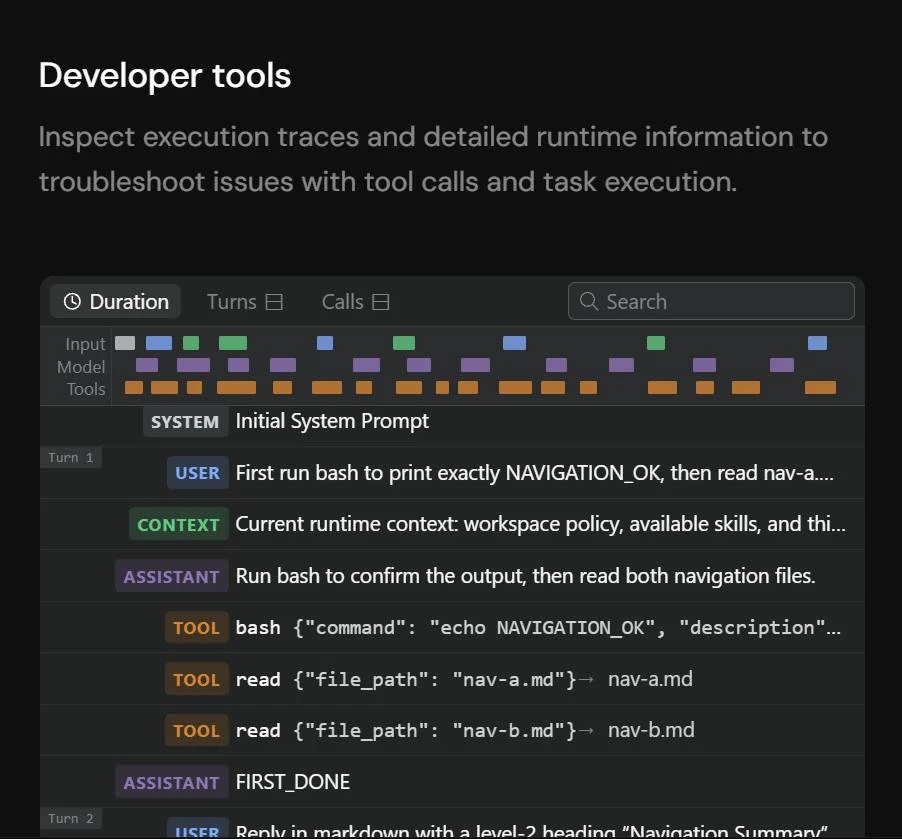Select the first purple Model timeline block
The height and width of the screenshot is (839, 902).
147,365
